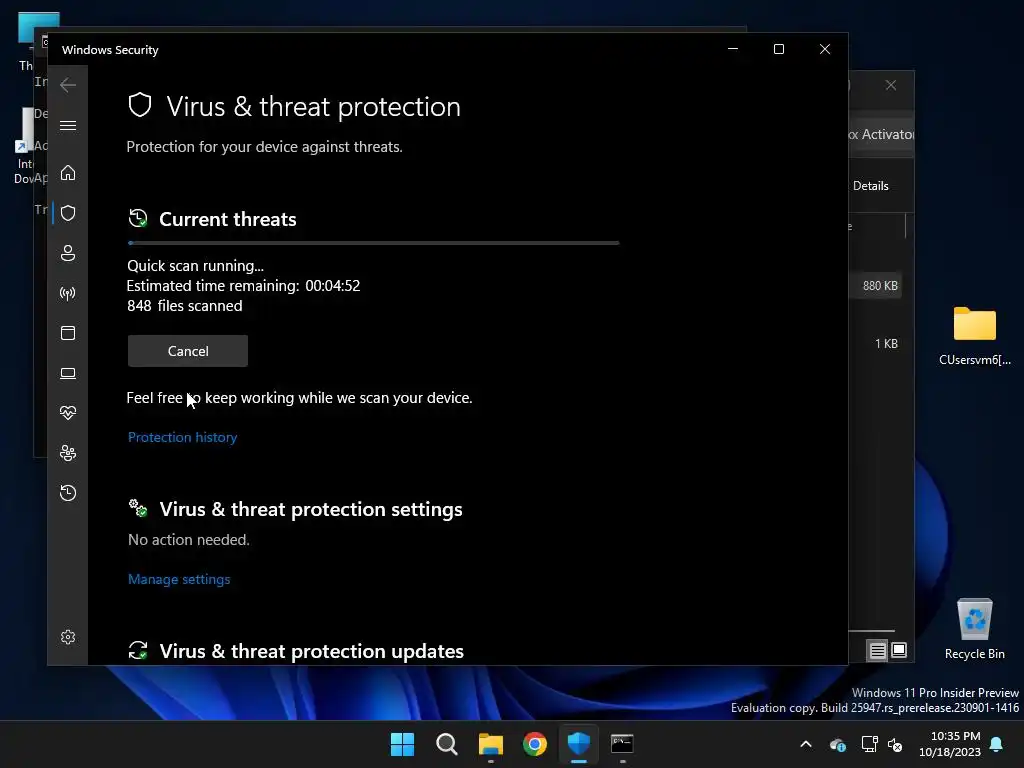Screen dimensions: 1024x768
Task: Open the clock showing 10:35 PM
Action: coord(950,744)
